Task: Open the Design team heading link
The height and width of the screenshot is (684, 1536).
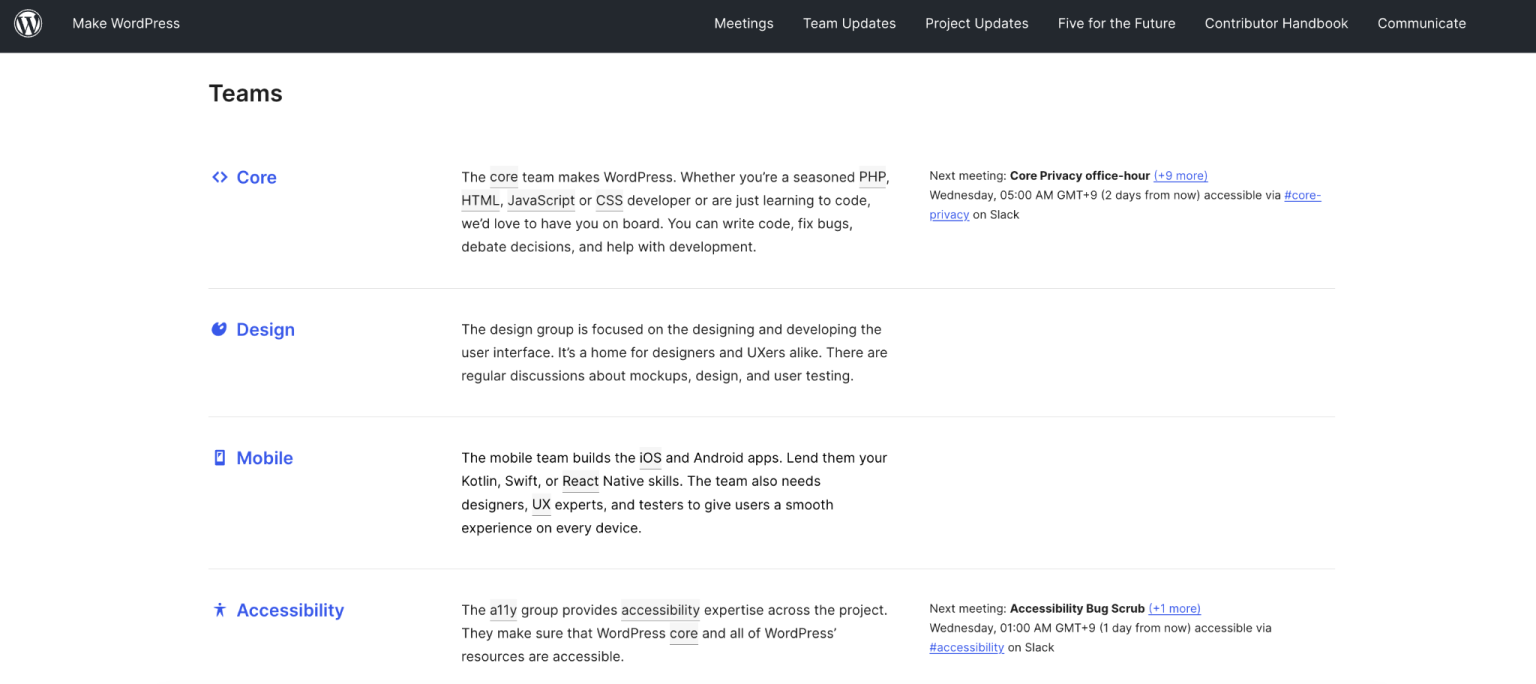Action: 265,329
